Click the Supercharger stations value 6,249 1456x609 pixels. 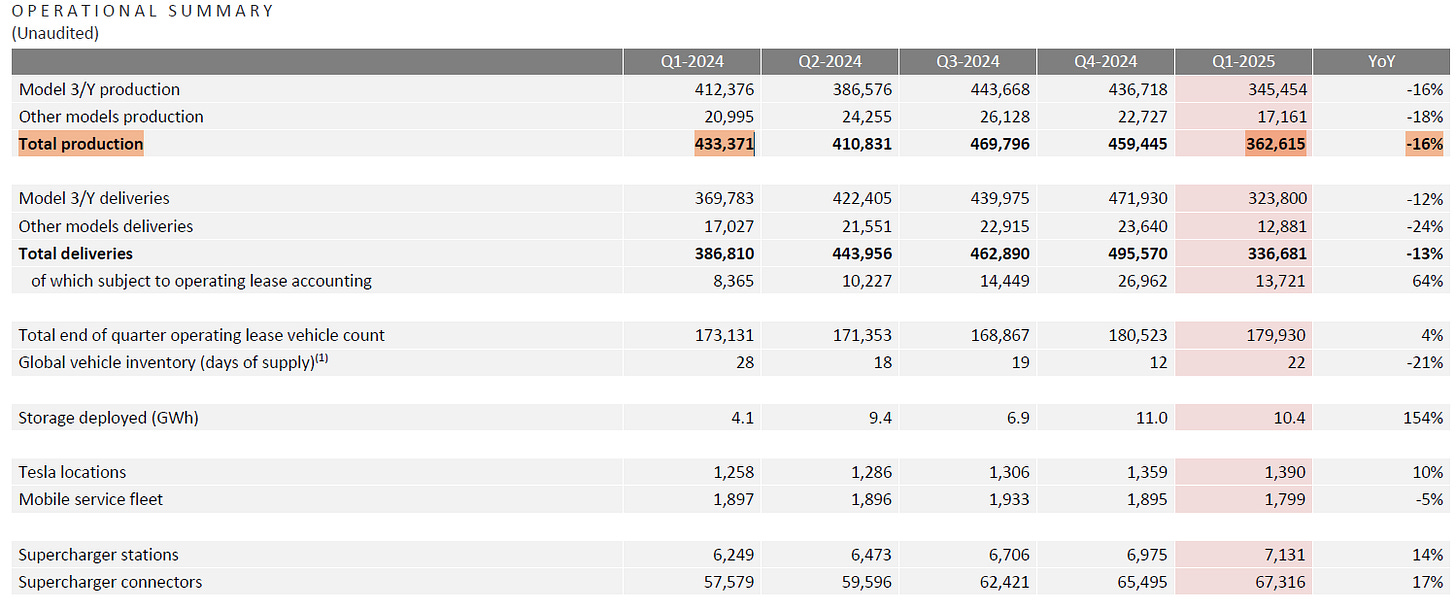(733, 554)
